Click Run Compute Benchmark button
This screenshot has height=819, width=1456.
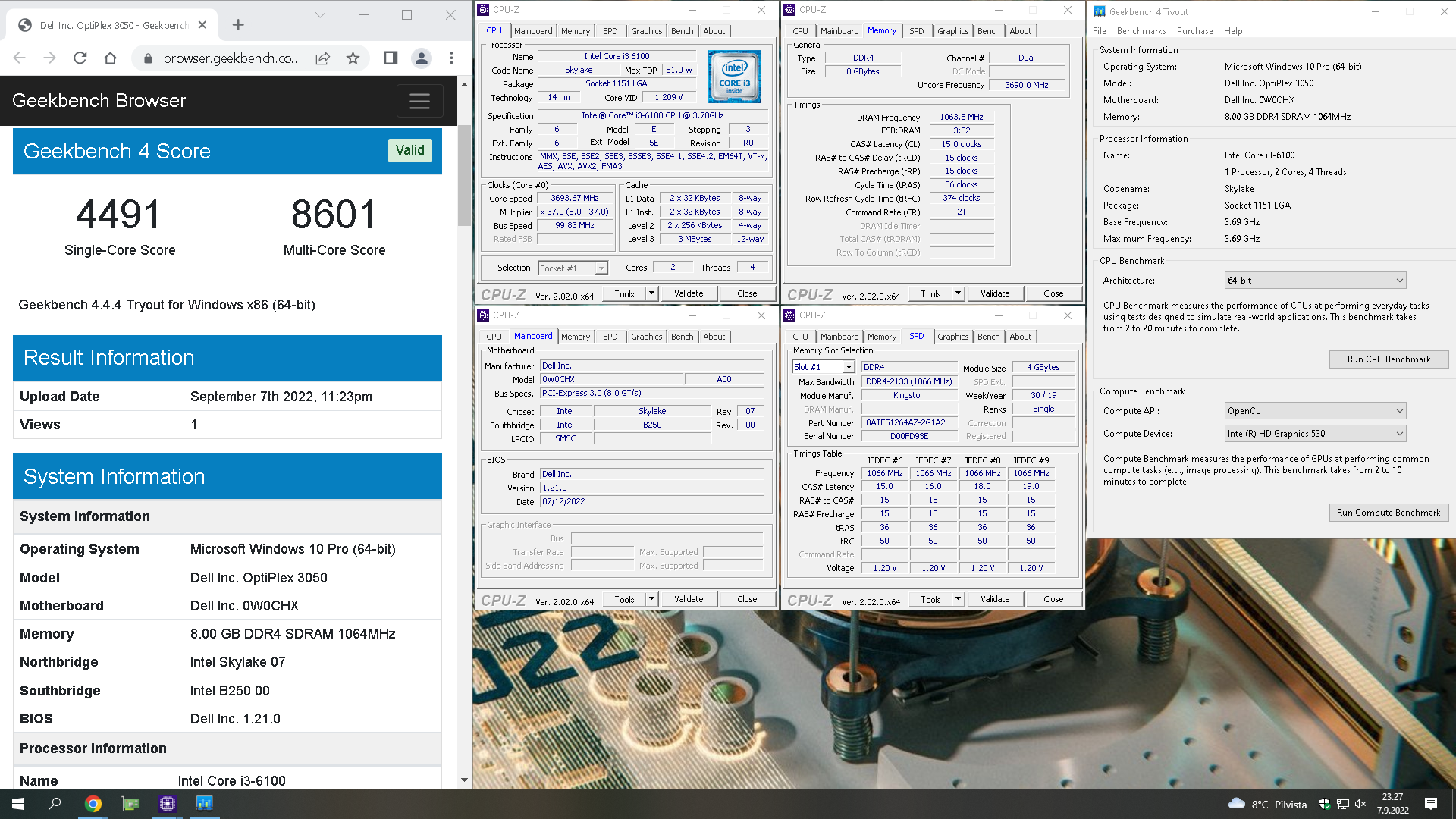pos(1389,513)
